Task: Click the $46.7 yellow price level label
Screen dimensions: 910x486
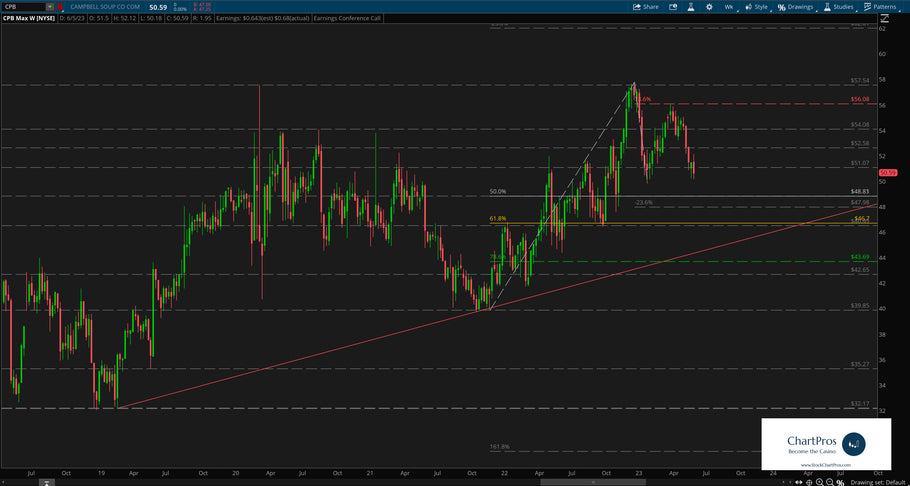Action: pos(861,218)
